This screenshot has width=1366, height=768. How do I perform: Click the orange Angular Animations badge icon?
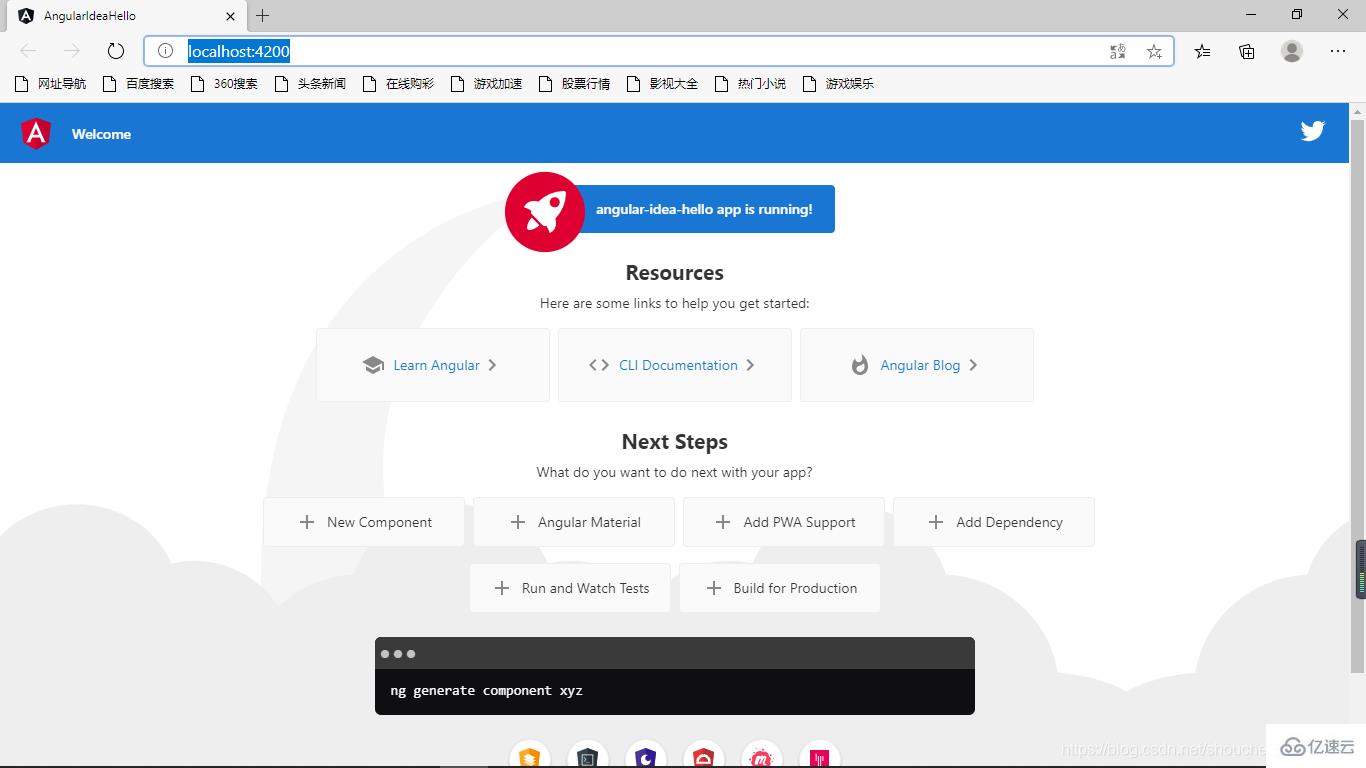tap(530, 755)
